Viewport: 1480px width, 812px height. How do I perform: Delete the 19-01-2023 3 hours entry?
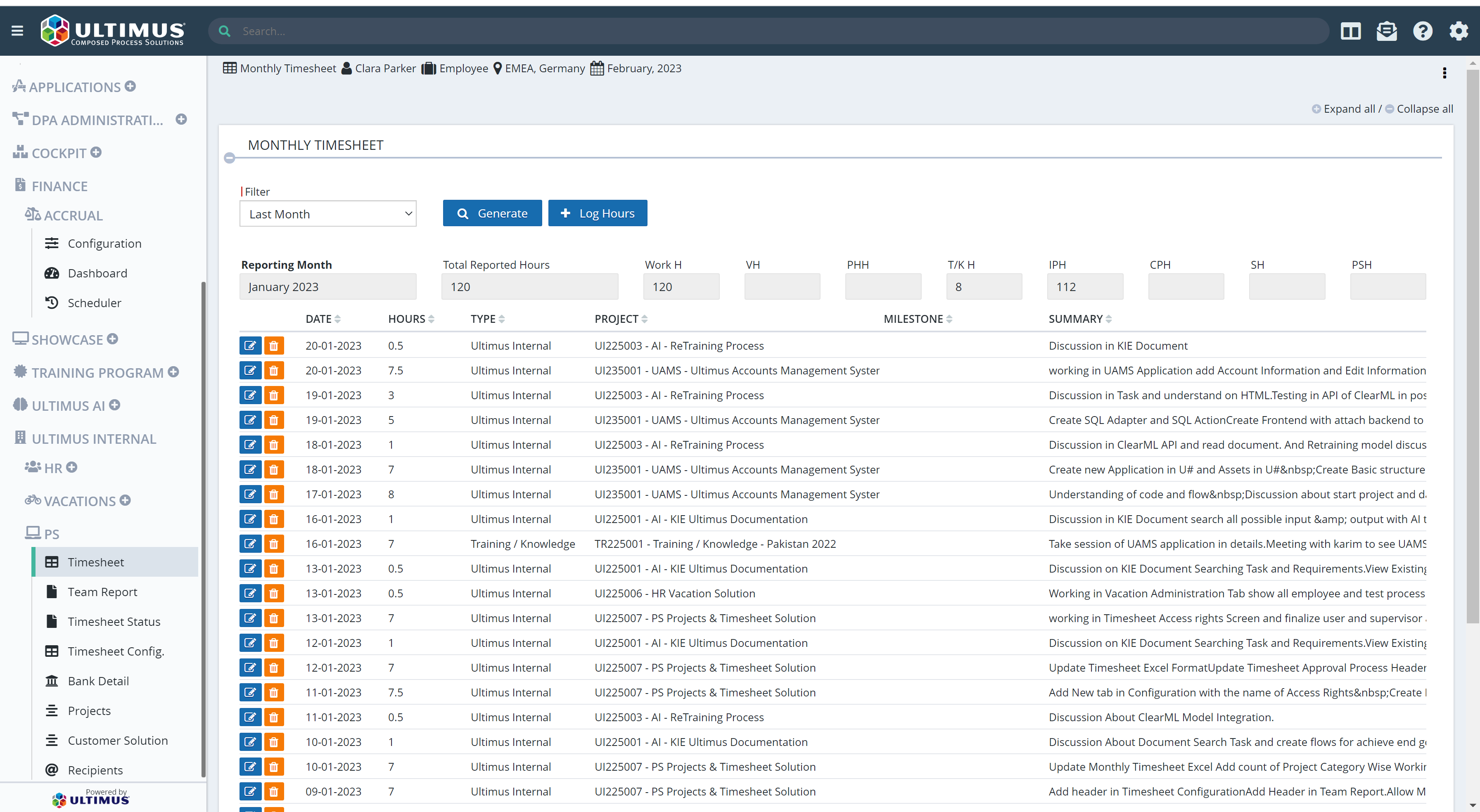[274, 395]
